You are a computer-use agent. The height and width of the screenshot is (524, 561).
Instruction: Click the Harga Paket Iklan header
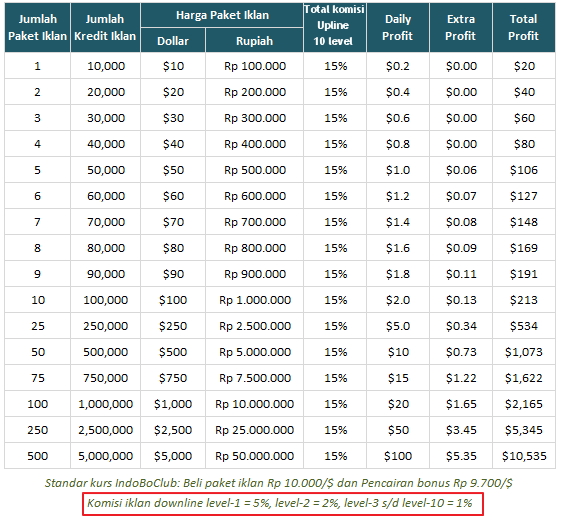222,15
